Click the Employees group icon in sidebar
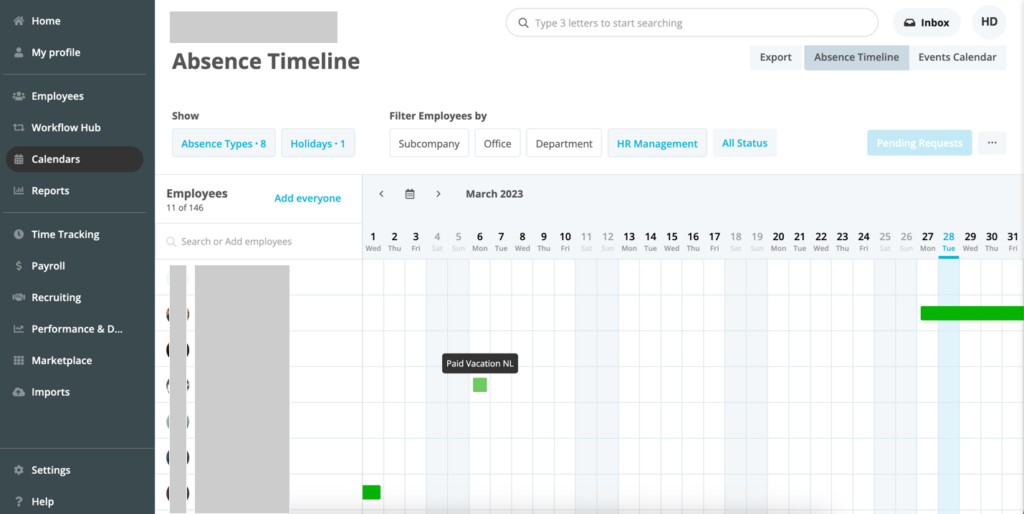1024x514 pixels. 19,96
